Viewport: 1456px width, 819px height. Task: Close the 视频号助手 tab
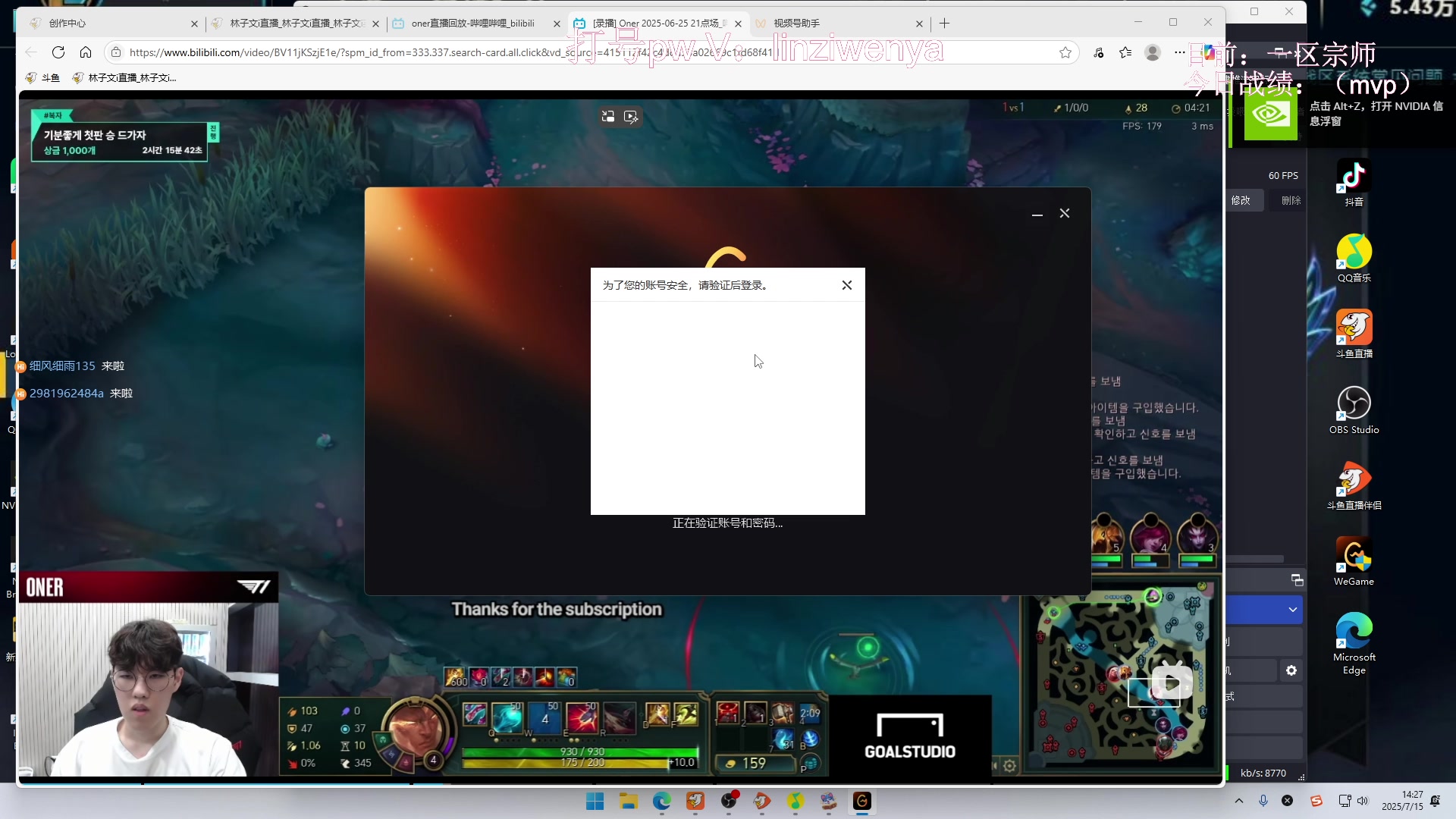pyautogui.click(x=919, y=24)
